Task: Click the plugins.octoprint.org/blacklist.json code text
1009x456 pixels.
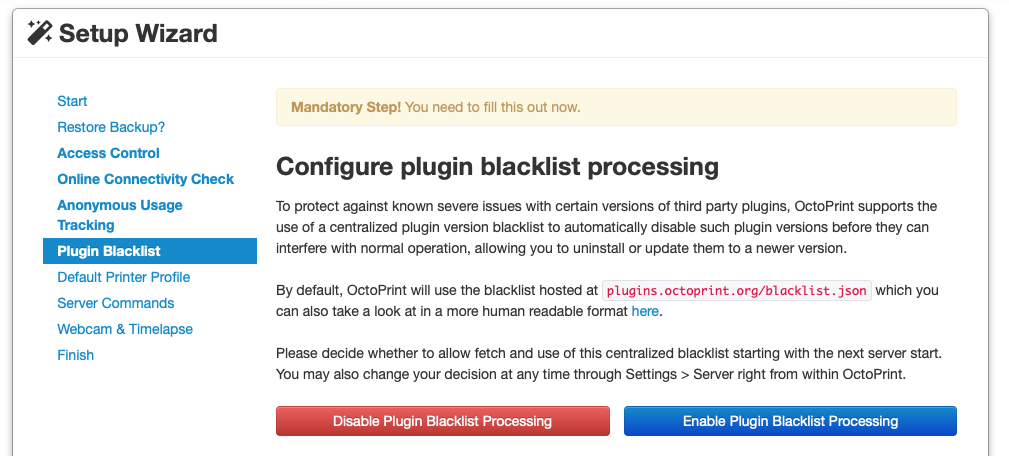Action: point(737,291)
